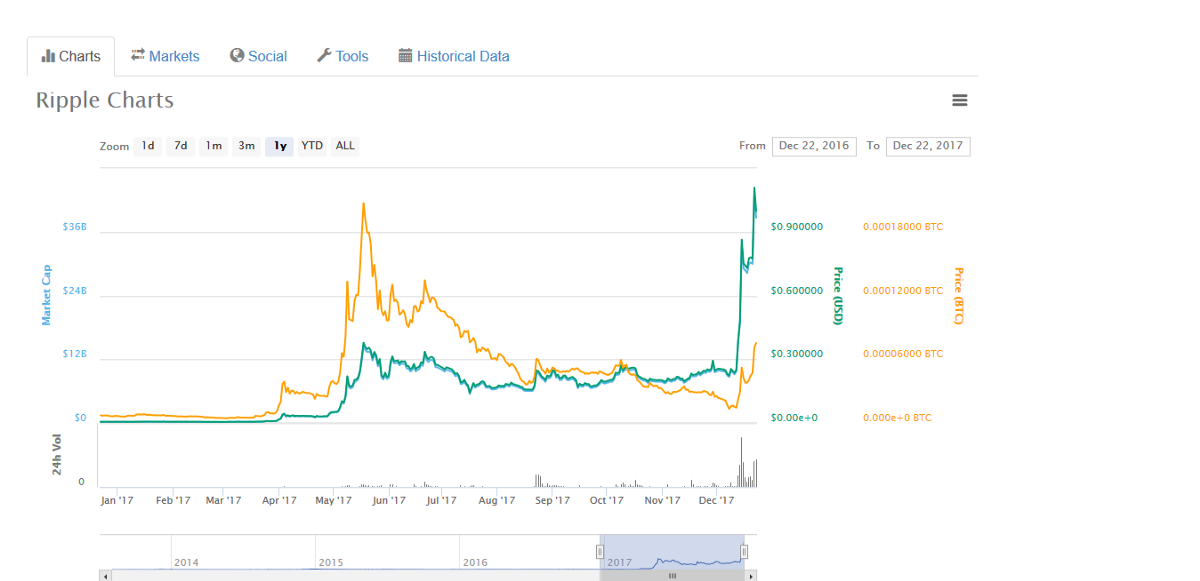This screenshot has width=1200, height=581.
Task: Click the 2015 label in navigator
Action: click(331, 562)
